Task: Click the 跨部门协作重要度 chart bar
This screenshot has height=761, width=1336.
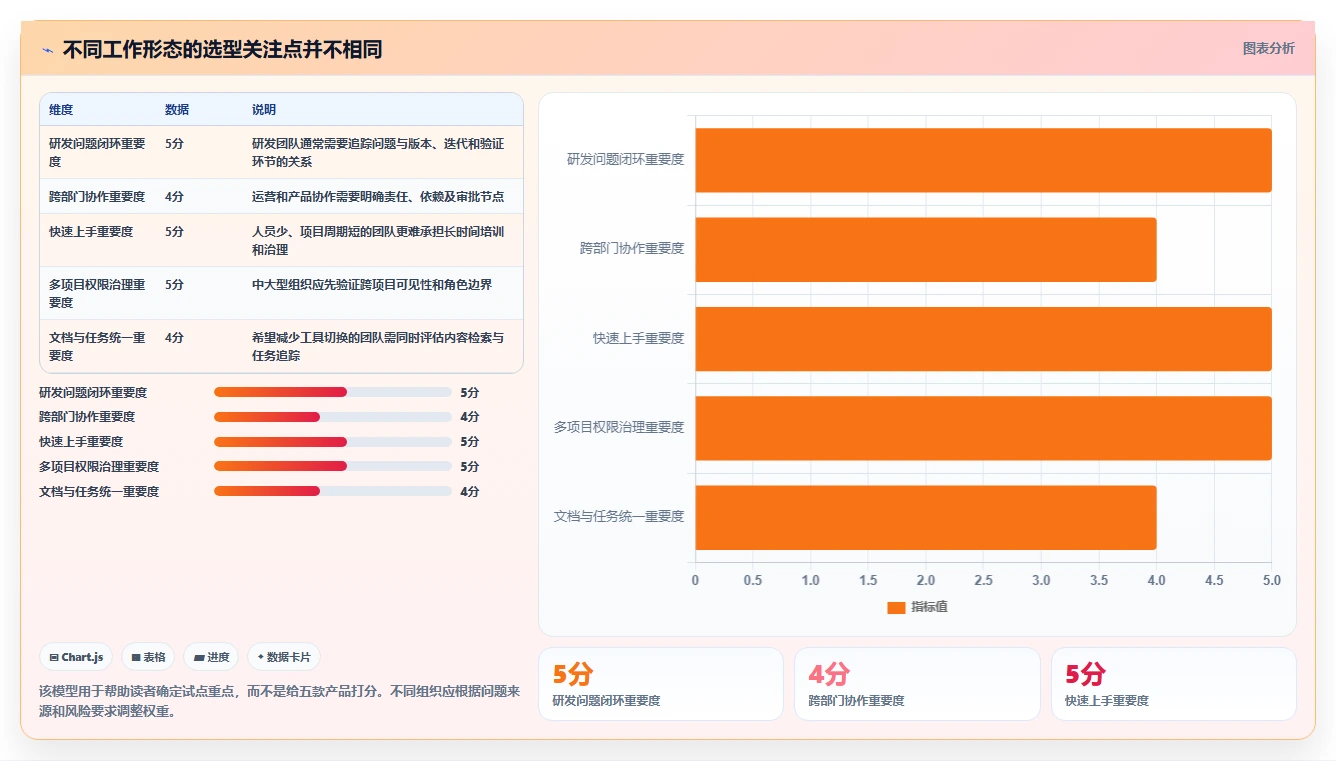Action: 926,249
